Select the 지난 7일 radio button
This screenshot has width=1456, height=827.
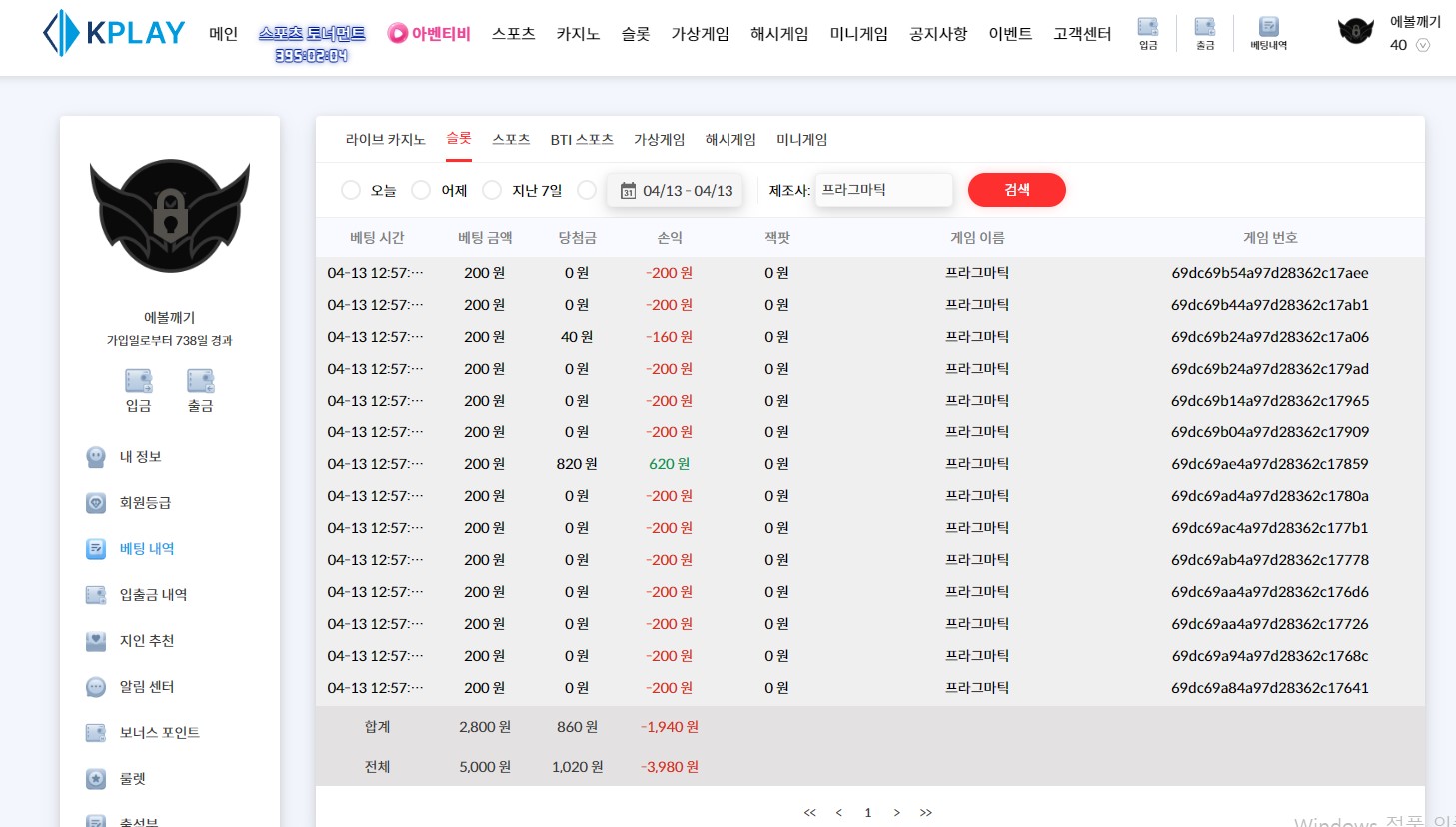[492, 190]
